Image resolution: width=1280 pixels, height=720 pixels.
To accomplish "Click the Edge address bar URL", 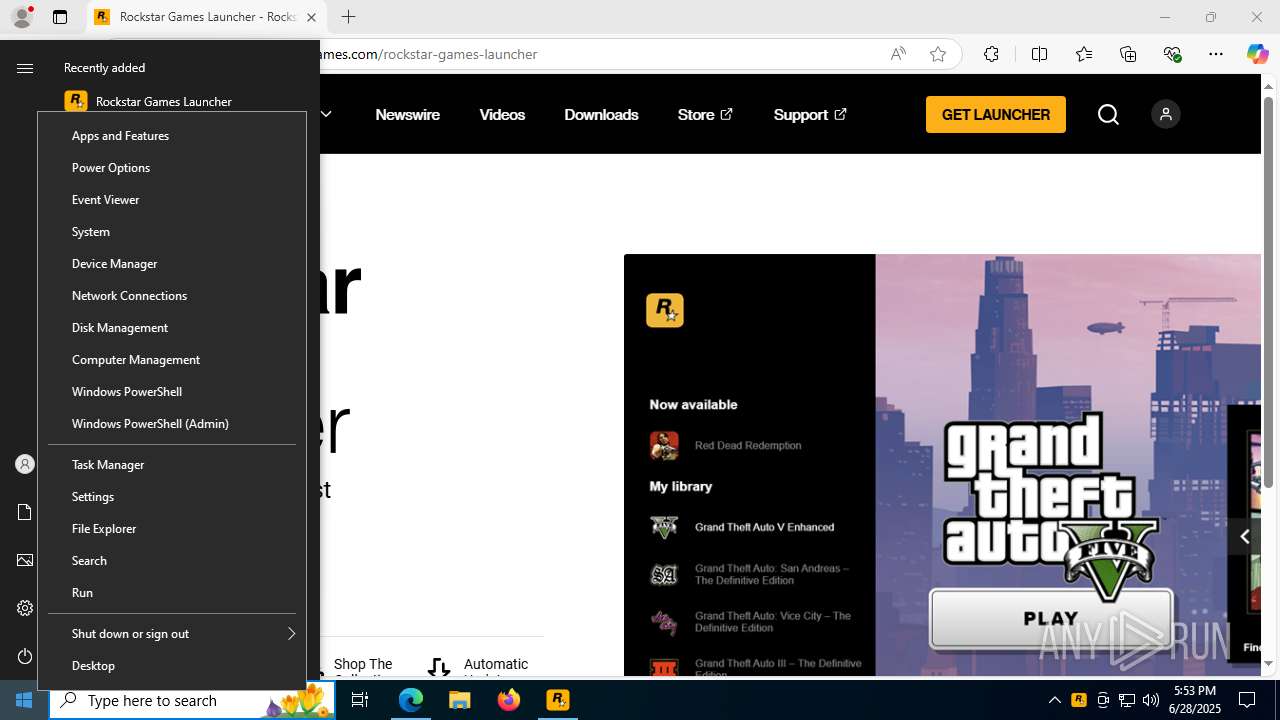I will [428, 54].
